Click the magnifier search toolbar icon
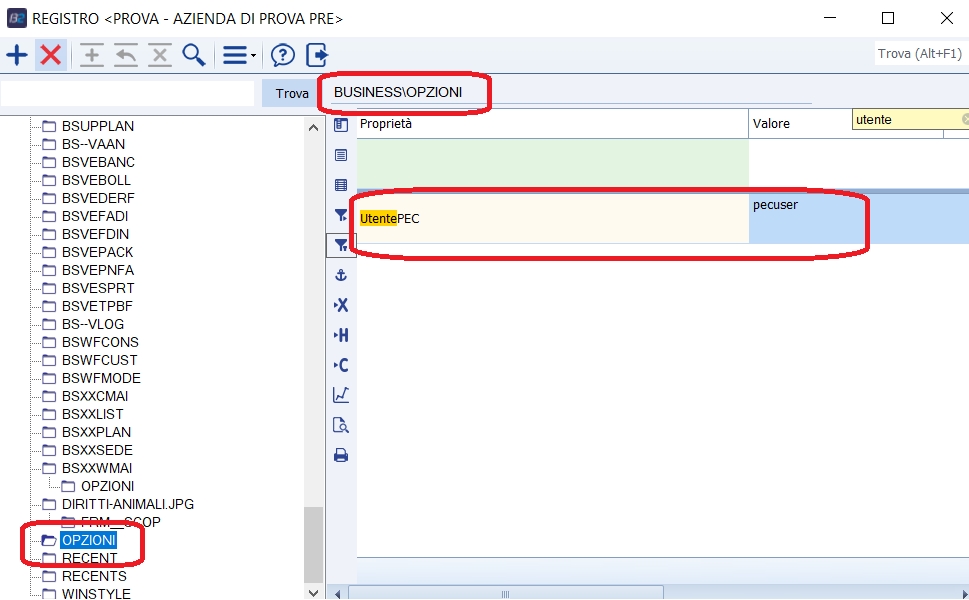 tap(194, 55)
